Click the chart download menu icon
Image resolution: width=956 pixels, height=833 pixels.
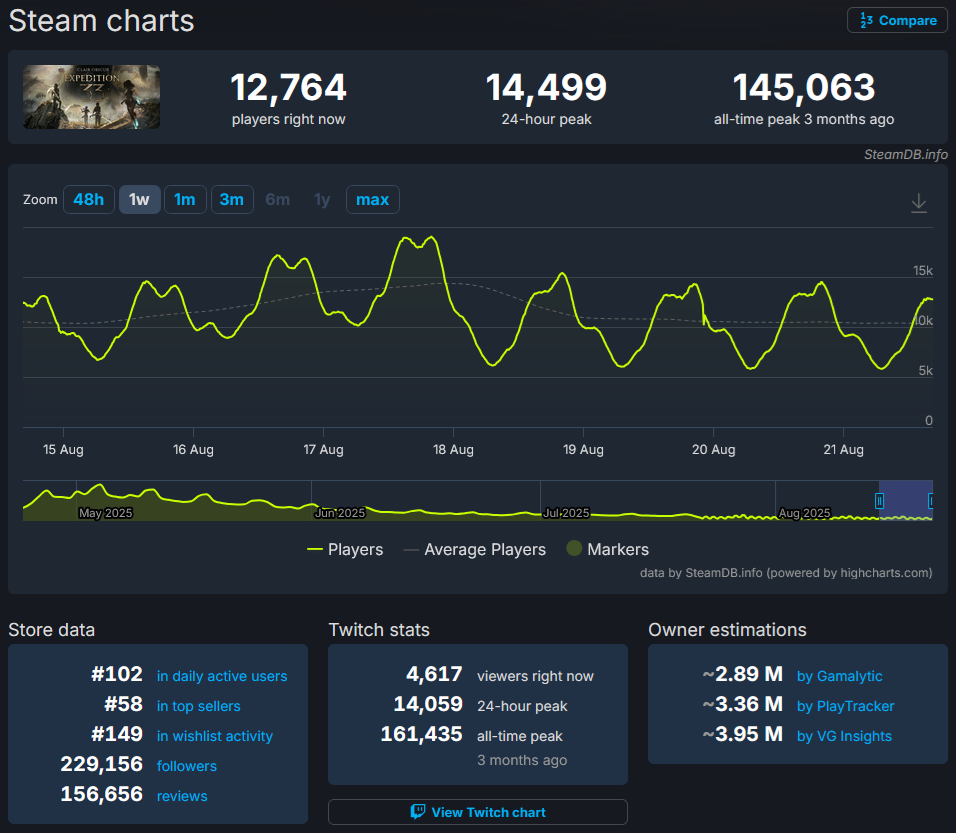point(919,203)
